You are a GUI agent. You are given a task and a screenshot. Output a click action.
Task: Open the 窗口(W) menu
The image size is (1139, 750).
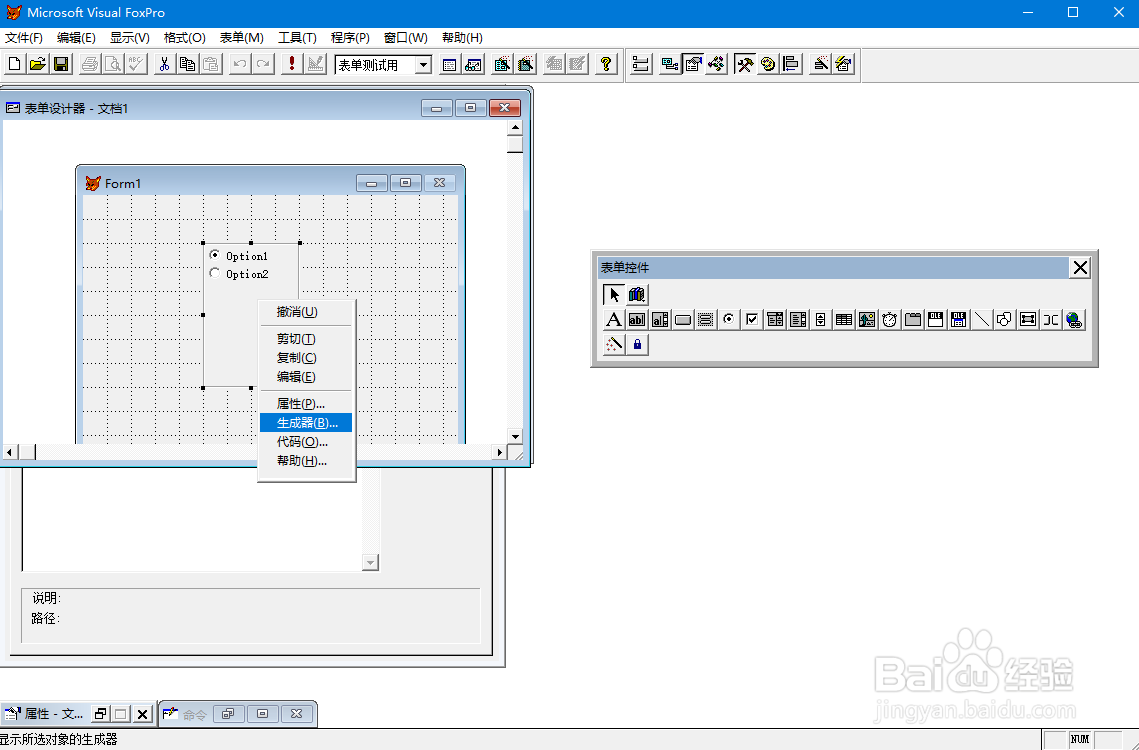pos(405,38)
